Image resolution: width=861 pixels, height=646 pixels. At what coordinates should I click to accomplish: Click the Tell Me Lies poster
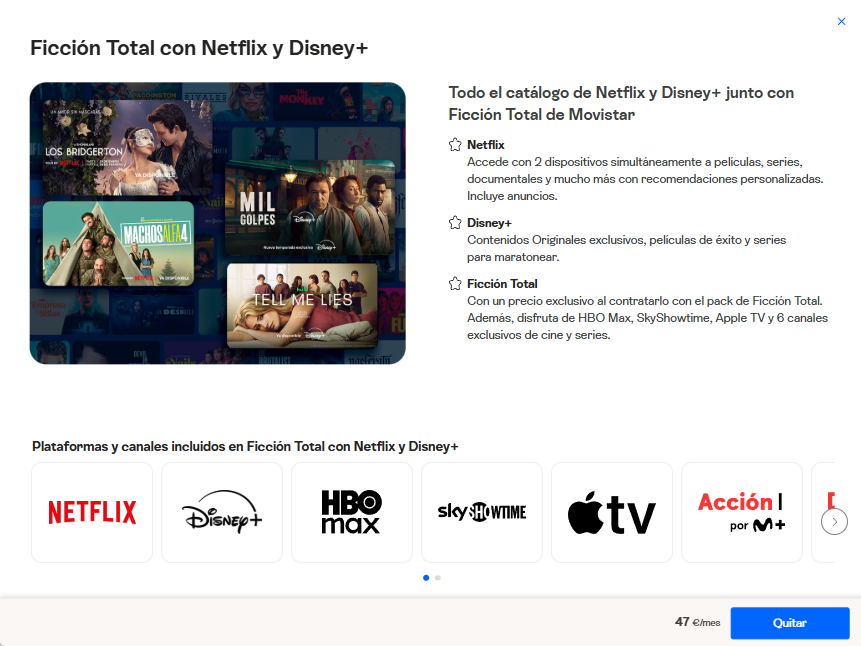(302, 305)
